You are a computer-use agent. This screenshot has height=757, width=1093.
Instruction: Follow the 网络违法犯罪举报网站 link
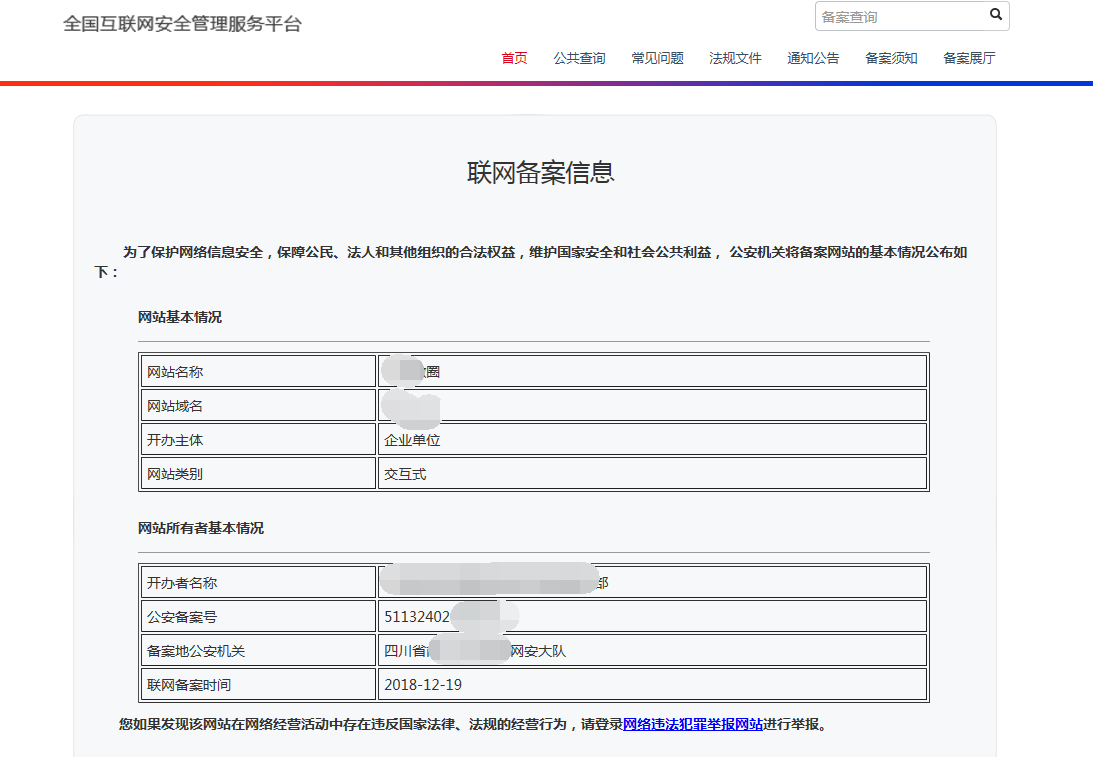tap(693, 724)
